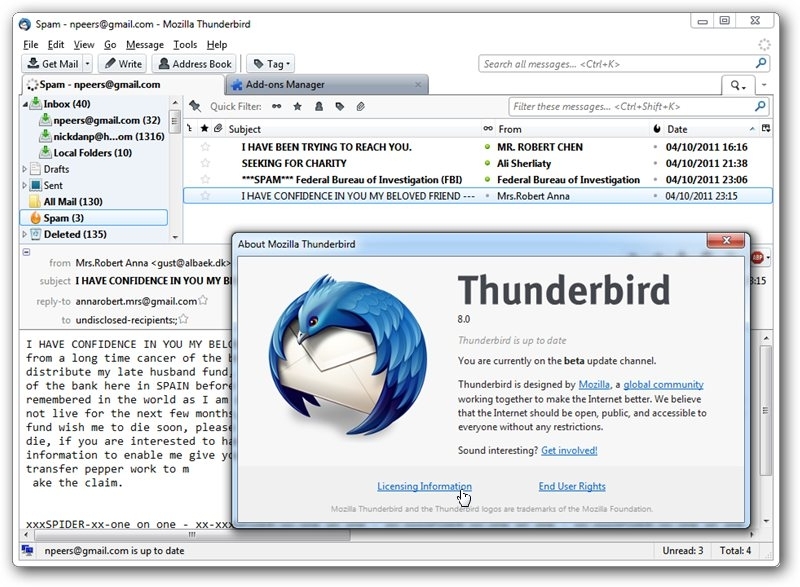
Task: Star the annarobert.mrs@gmail.com reply-to address
Action: [203, 300]
